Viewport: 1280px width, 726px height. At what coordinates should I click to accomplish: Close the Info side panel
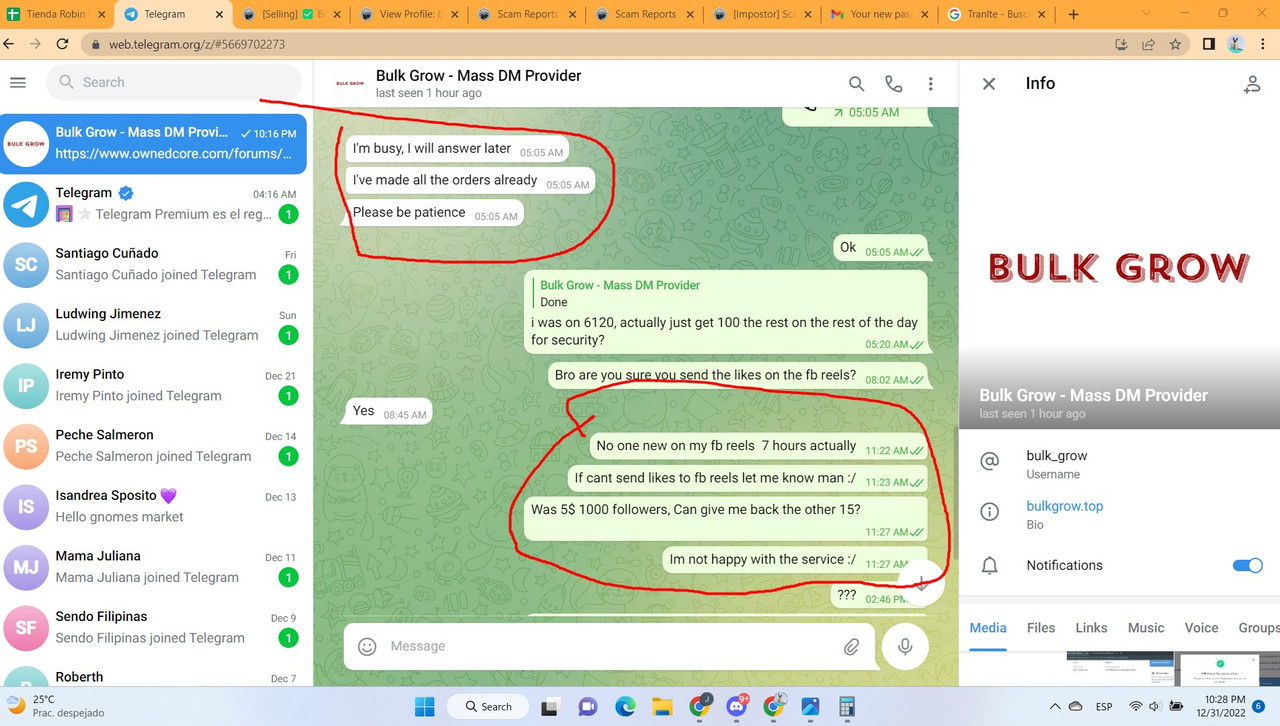point(989,84)
